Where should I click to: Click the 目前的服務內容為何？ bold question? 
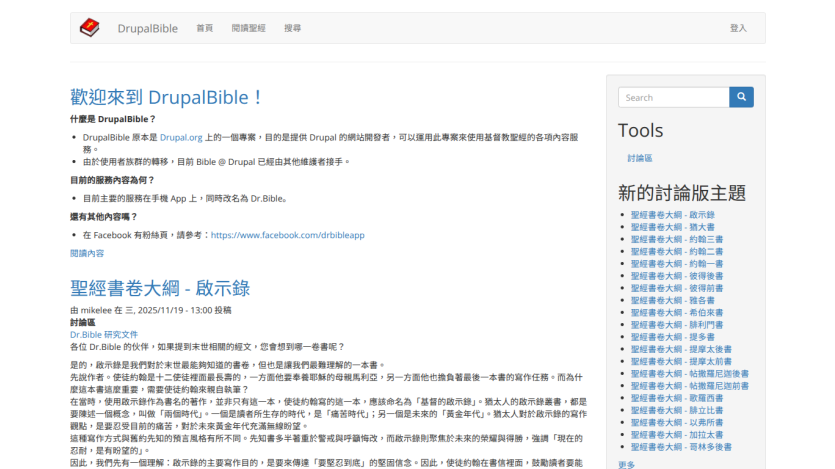click(112, 180)
